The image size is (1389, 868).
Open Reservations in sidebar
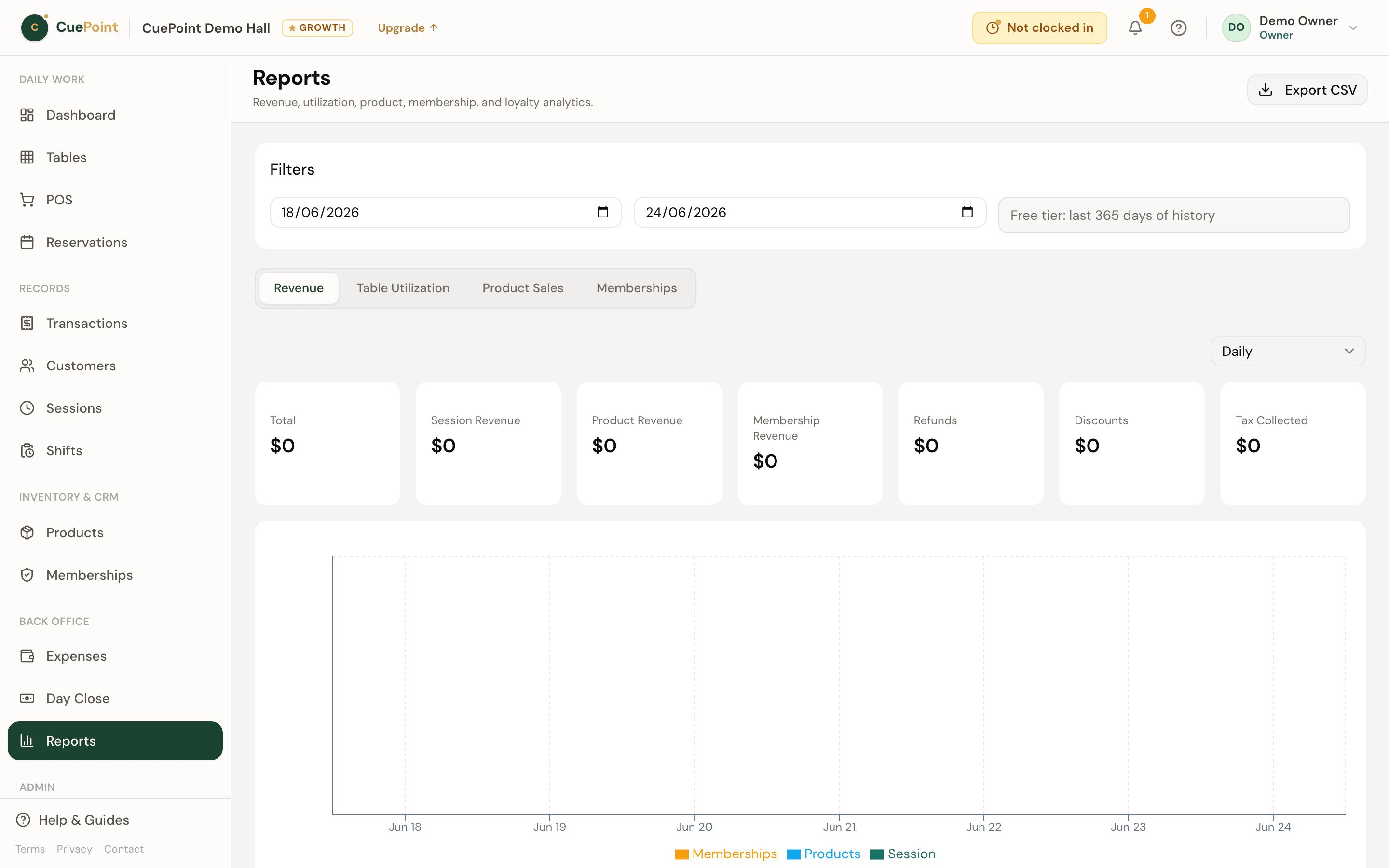tap(115, 242)
